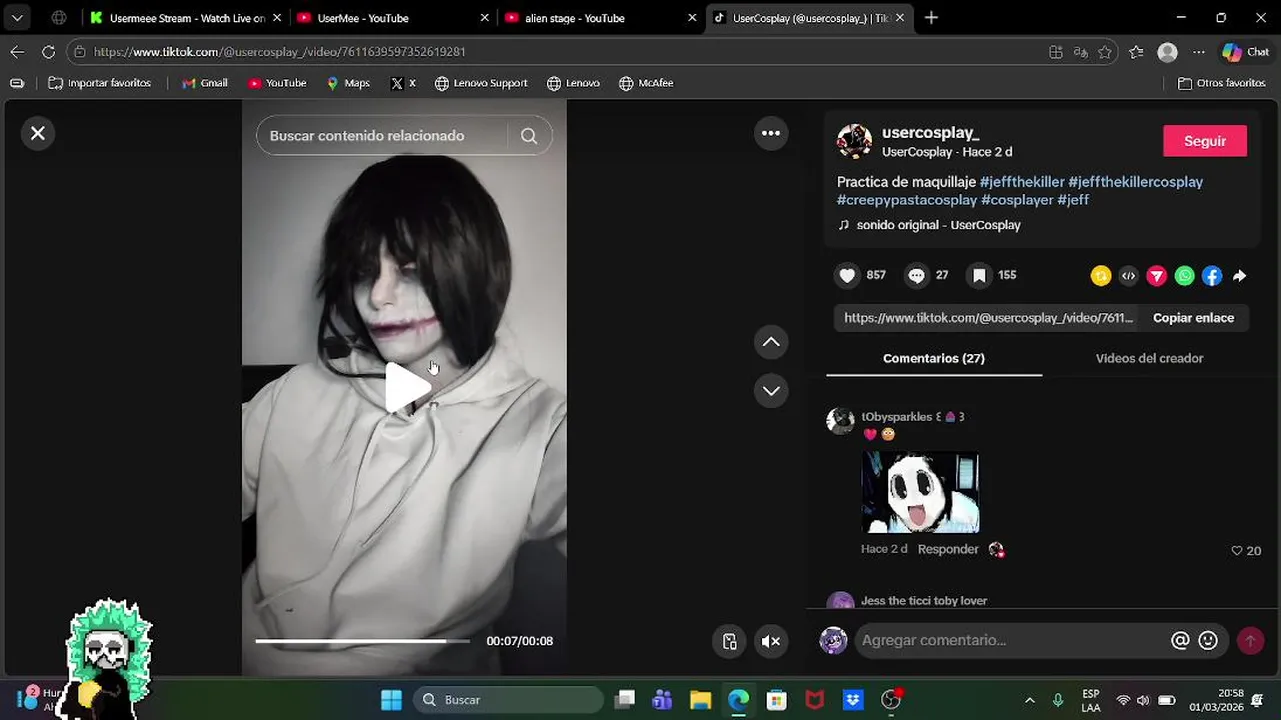Screen dimensions: 1281x720
Task: Switch to UserMee - YouTube browser tab
Action: click(392, 18)
